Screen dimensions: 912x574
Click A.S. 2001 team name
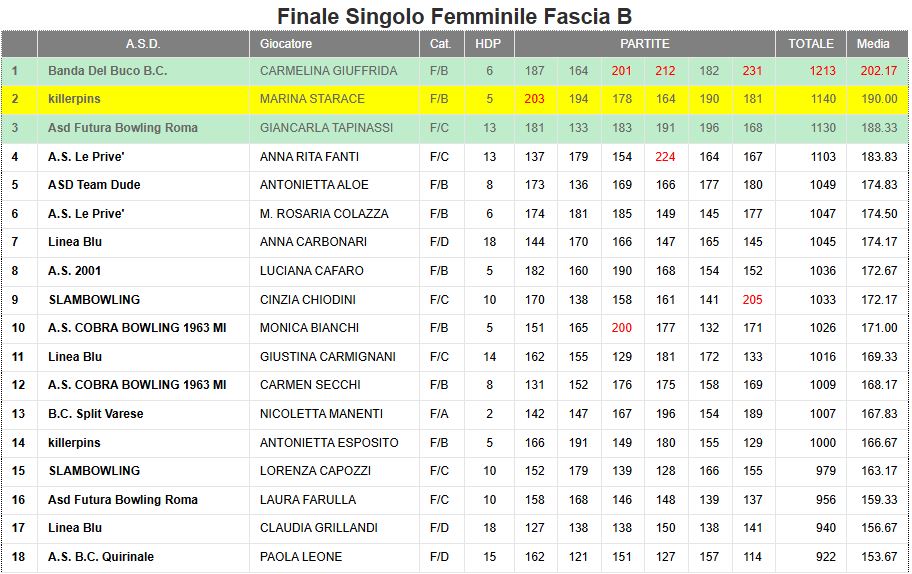point(75,271)
